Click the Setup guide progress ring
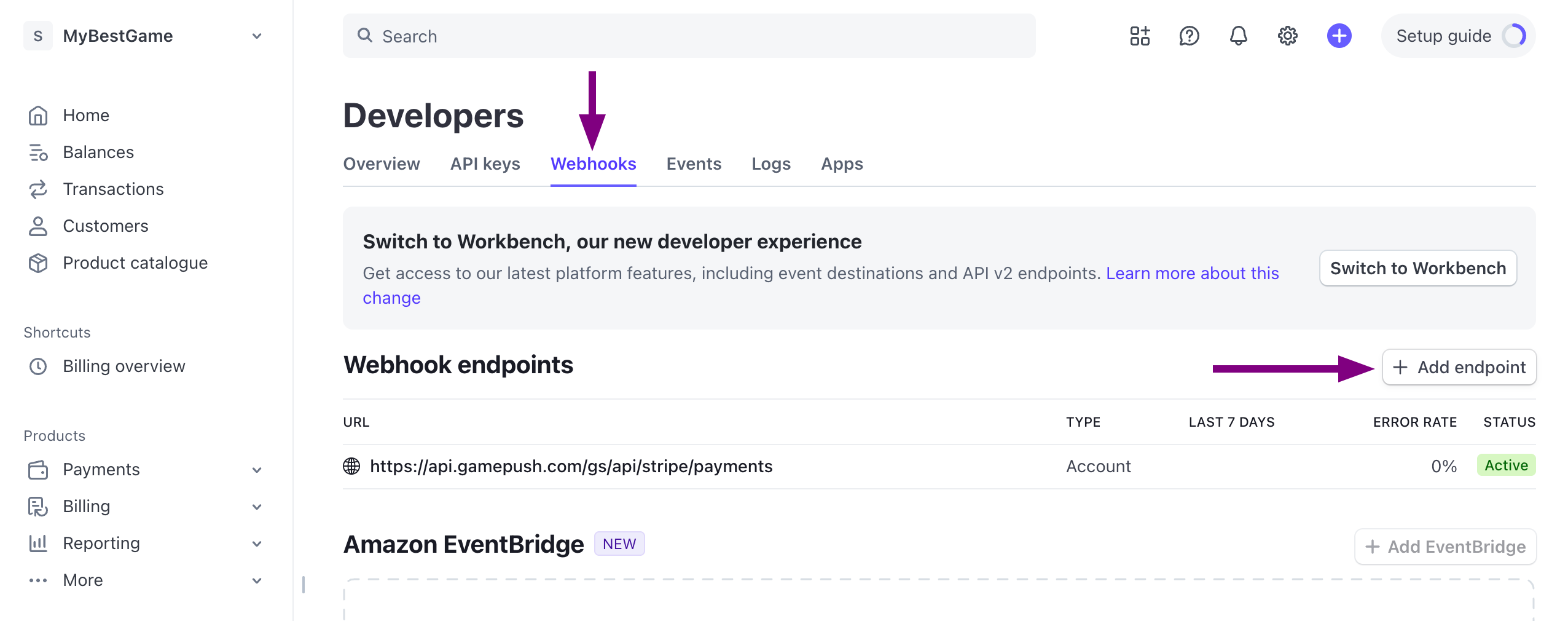 click(x=1514, y=36)
